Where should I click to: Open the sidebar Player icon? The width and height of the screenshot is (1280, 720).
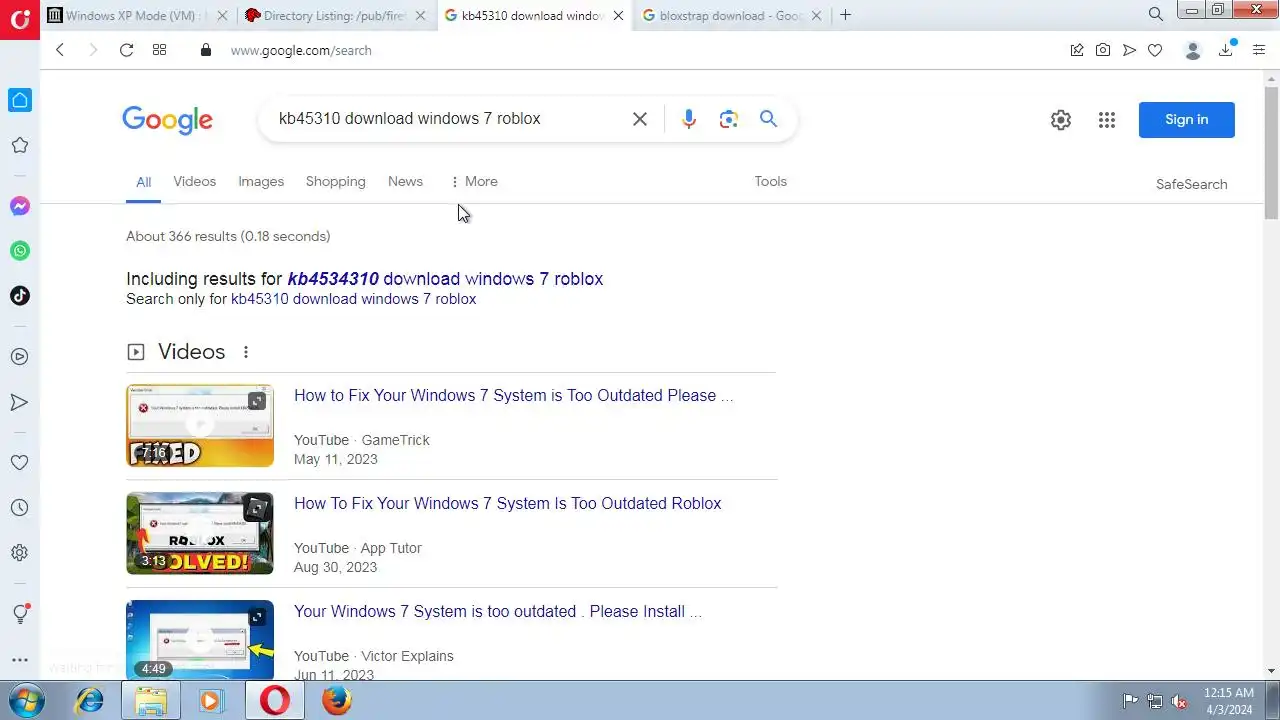click(19, 357)
